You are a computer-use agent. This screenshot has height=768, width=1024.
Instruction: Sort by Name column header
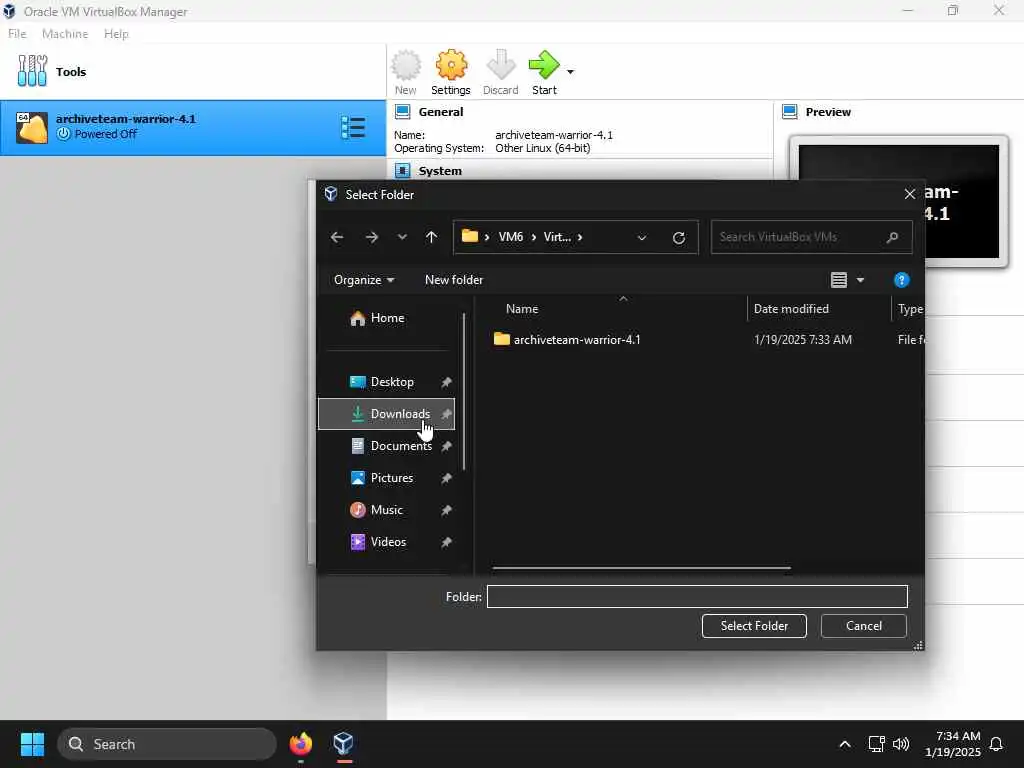522,309
